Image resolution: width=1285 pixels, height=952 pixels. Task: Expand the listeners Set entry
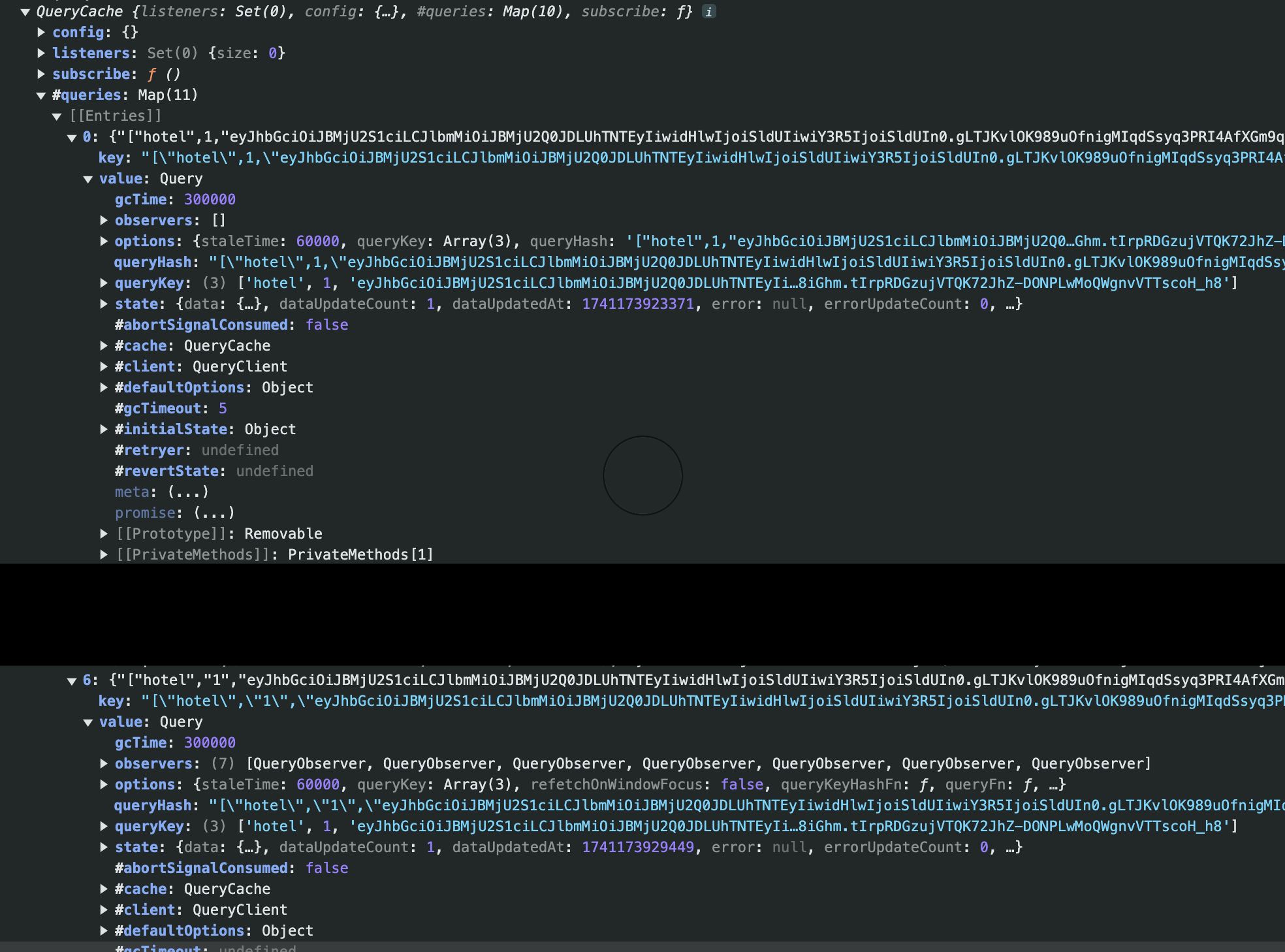[x=41, y=53]
